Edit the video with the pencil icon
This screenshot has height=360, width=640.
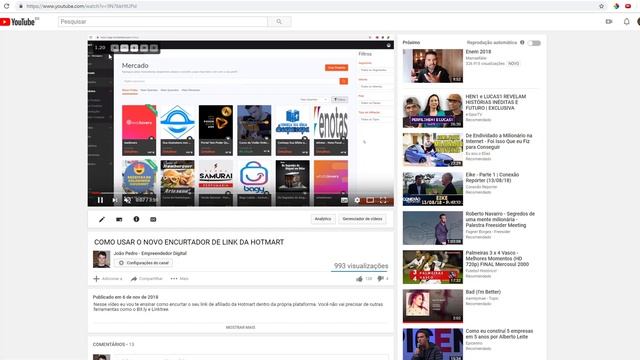[x=102, y=219]
